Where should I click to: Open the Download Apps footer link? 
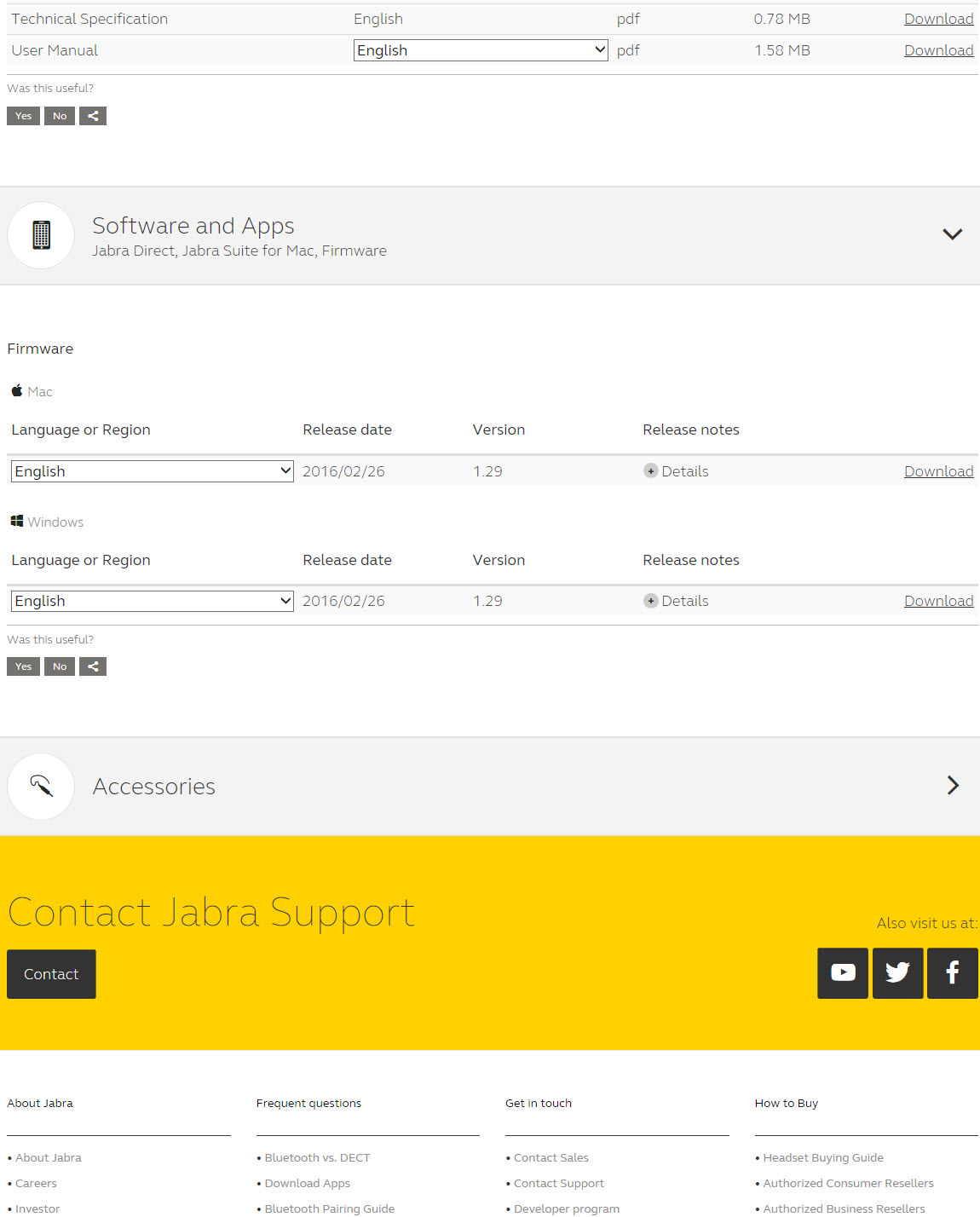(x=308, y=1183)
